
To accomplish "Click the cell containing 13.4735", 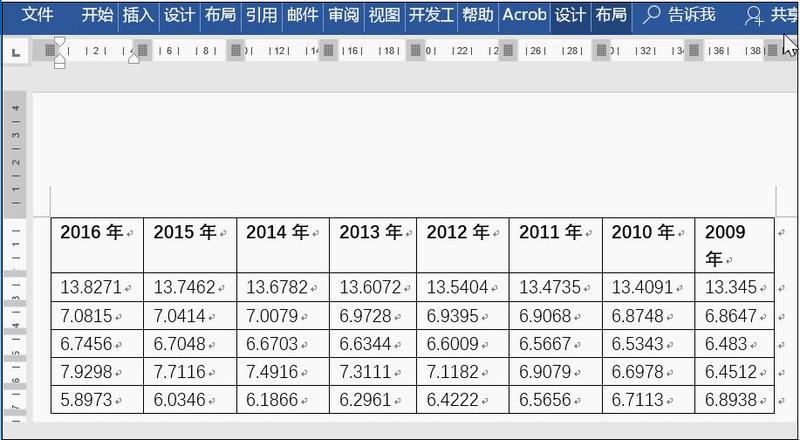I will pos(556,287).
